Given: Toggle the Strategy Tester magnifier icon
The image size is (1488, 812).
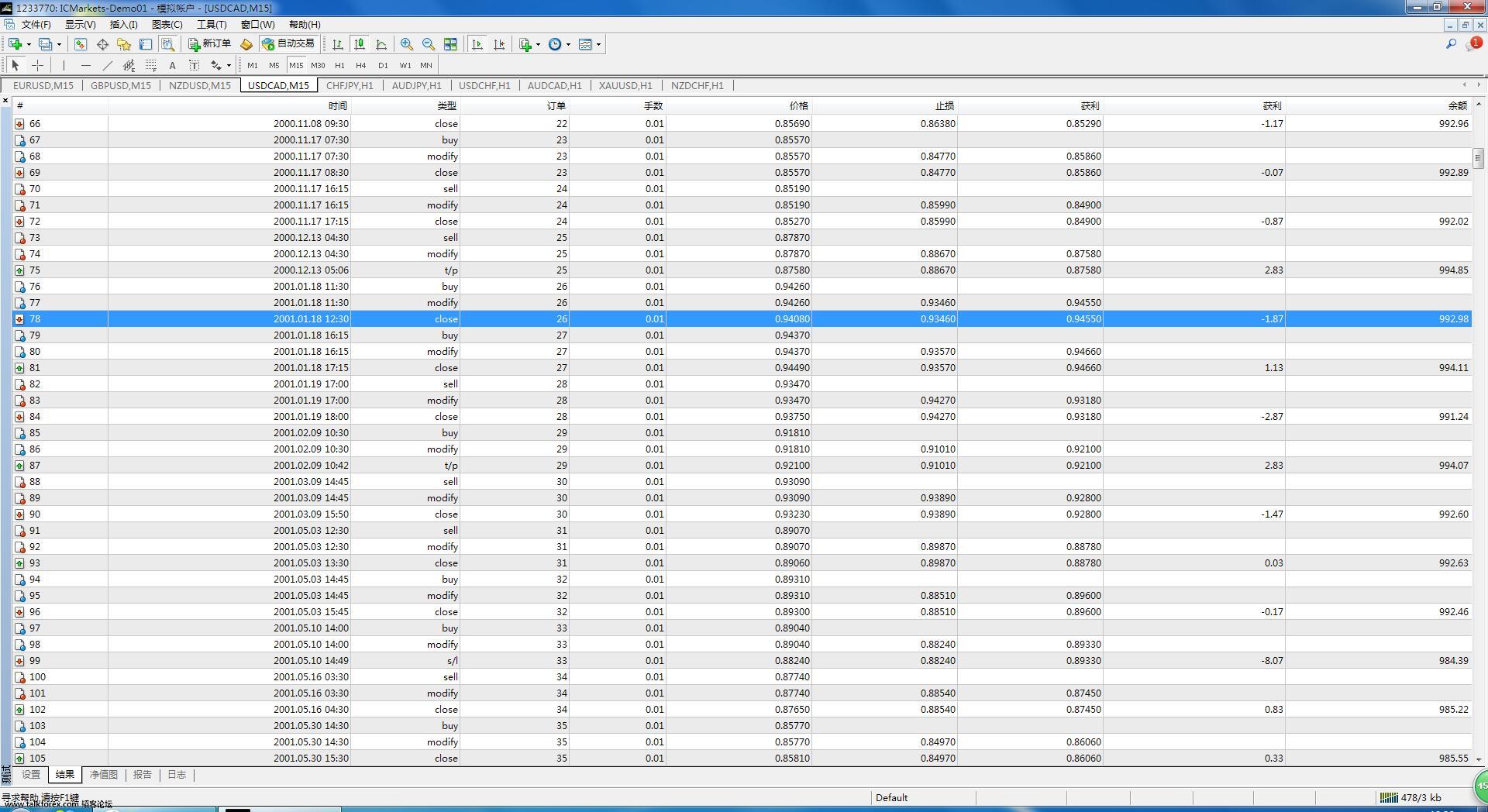Looking at the screenshot, I should point(168,44).
